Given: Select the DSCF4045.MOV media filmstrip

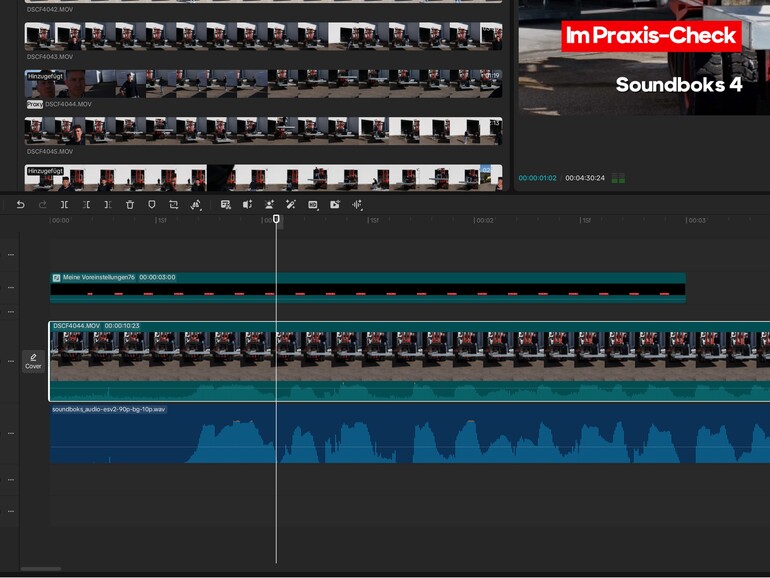Looking at the screenshot, I should point(263,131).
